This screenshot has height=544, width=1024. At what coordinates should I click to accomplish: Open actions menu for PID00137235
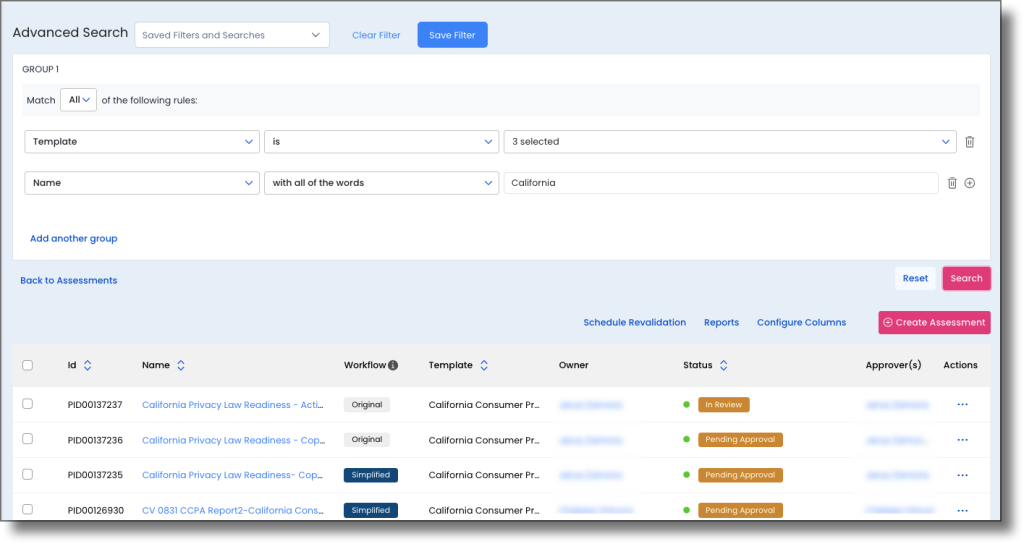[963, 475]
